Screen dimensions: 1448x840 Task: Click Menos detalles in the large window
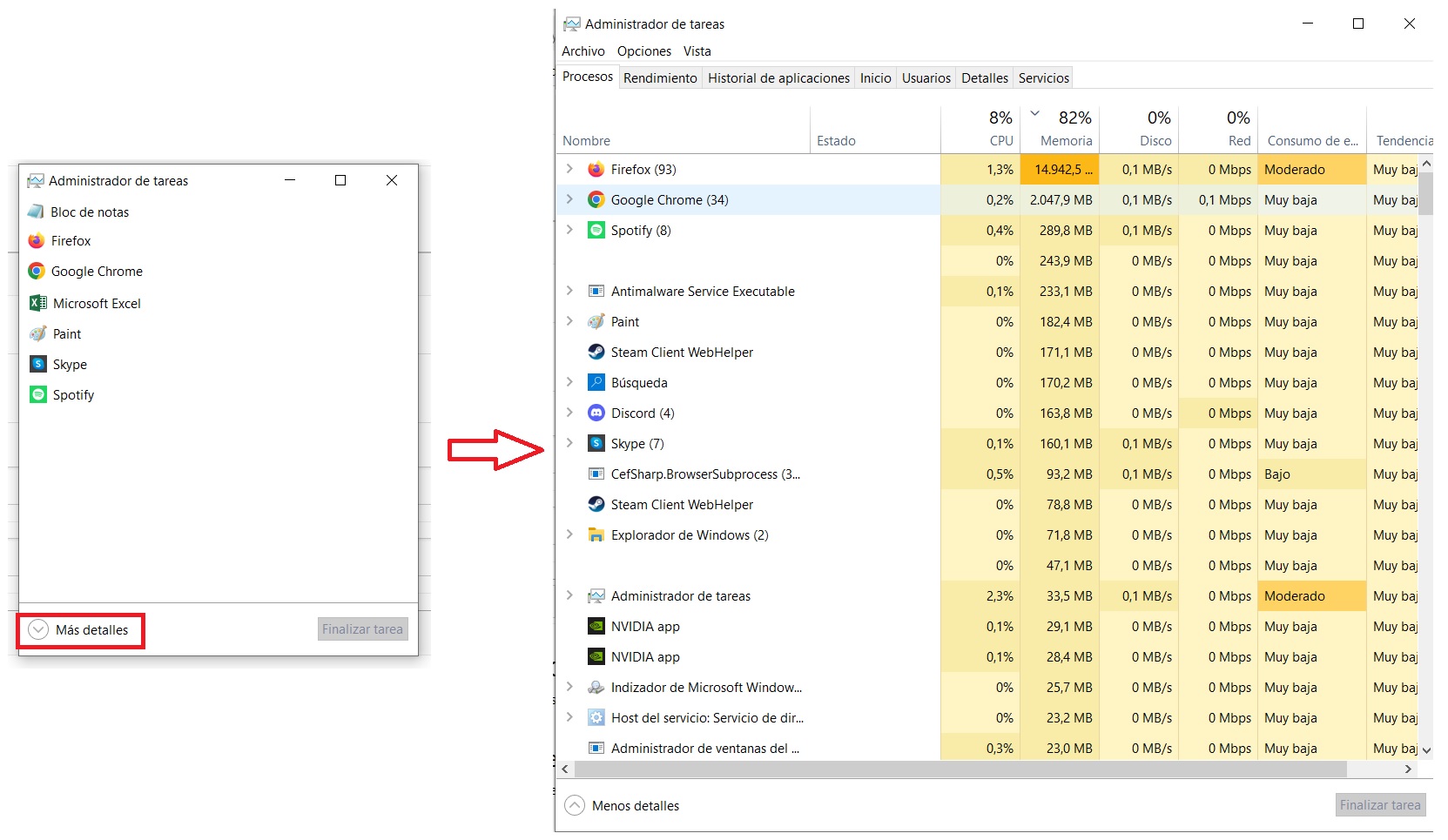click(622, 806)
